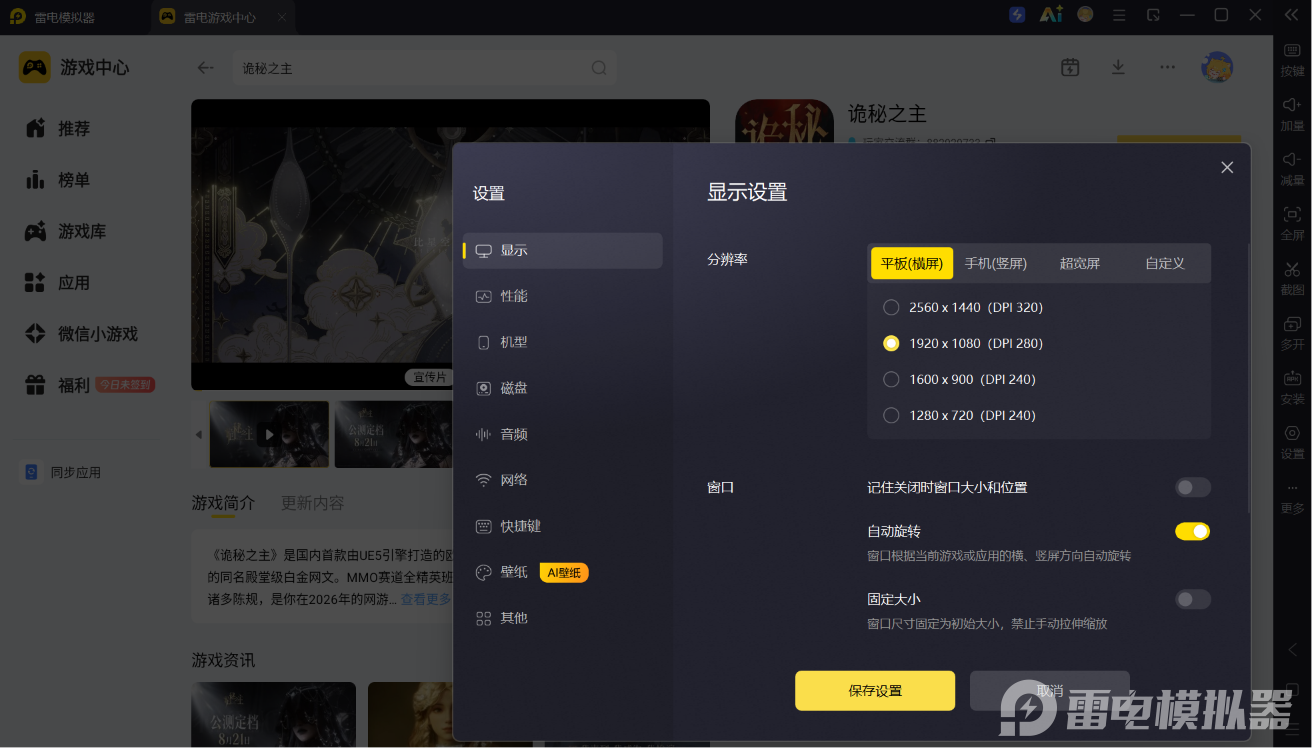This screenshot has height=748, width=1312.
Task: Click 保存设置 button
Action: pos(875,691)
